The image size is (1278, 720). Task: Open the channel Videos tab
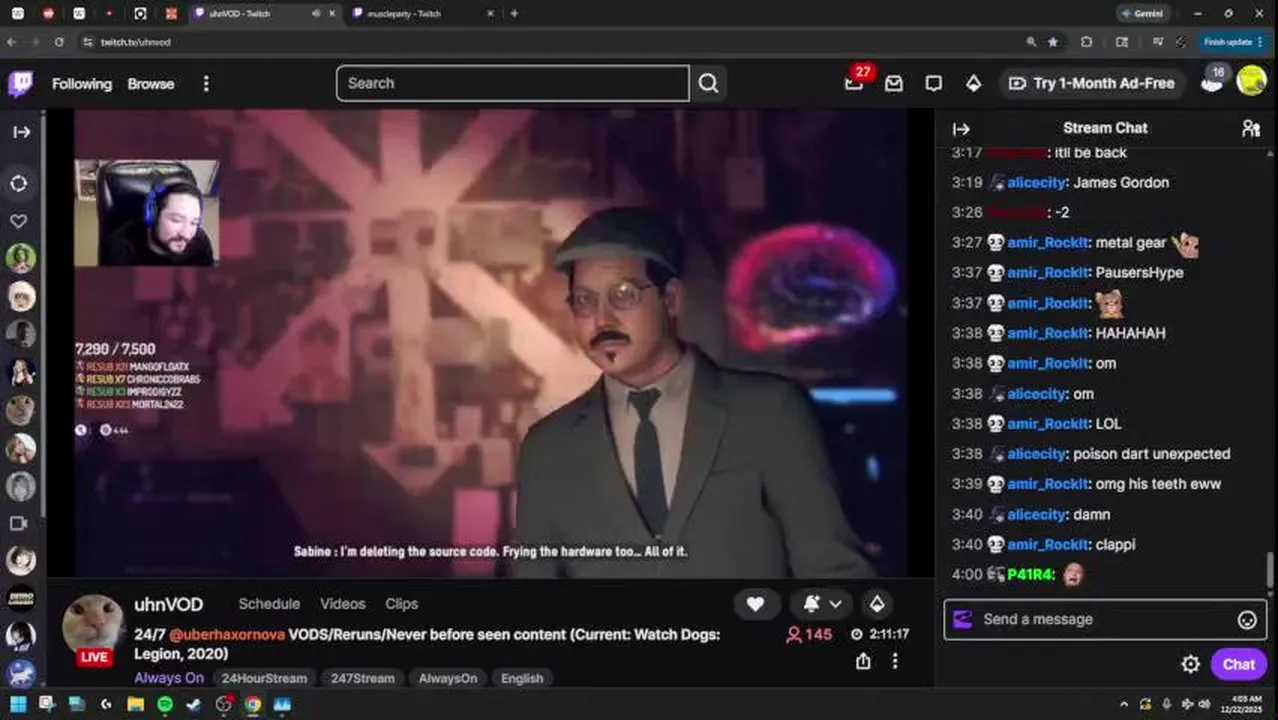[343, 604]
